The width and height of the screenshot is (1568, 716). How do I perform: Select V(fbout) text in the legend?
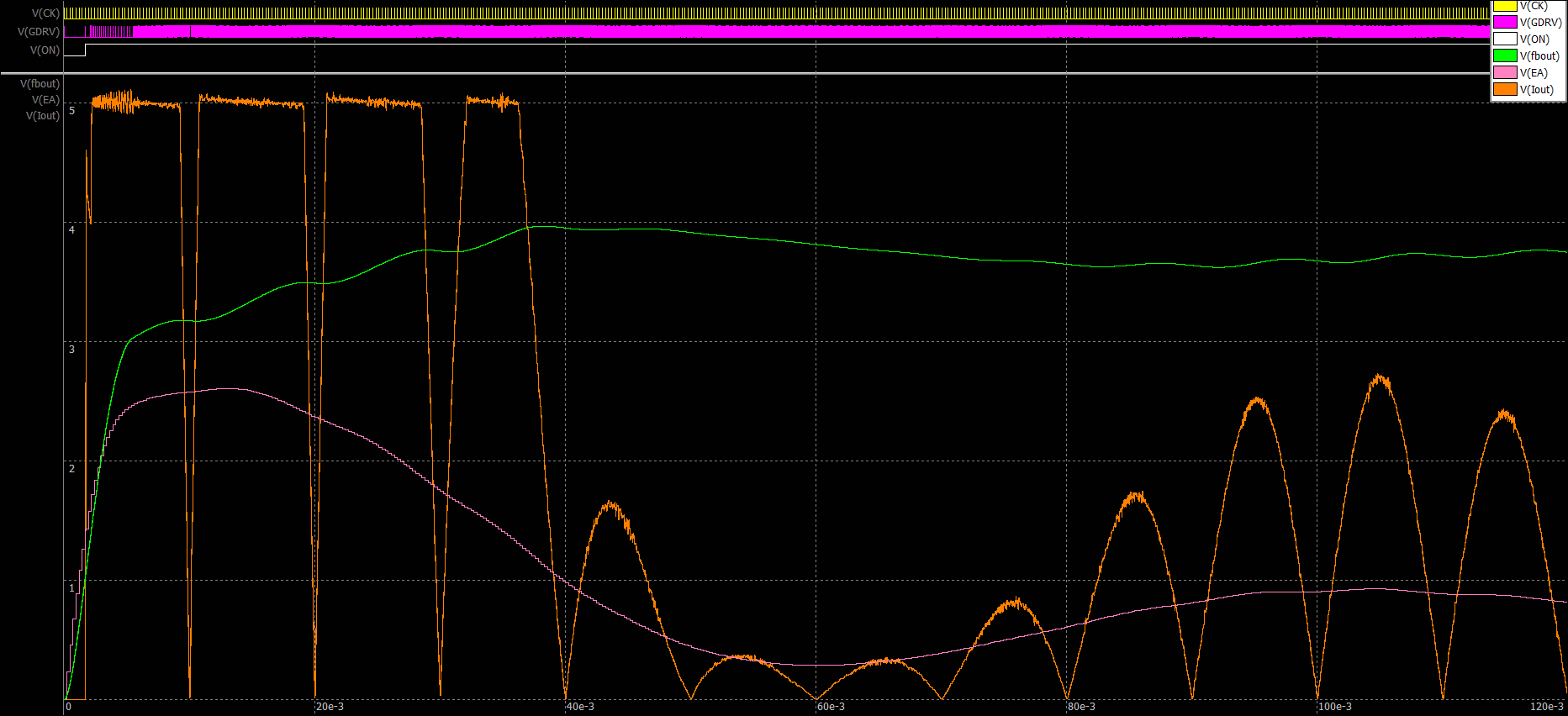[1539, 56]
